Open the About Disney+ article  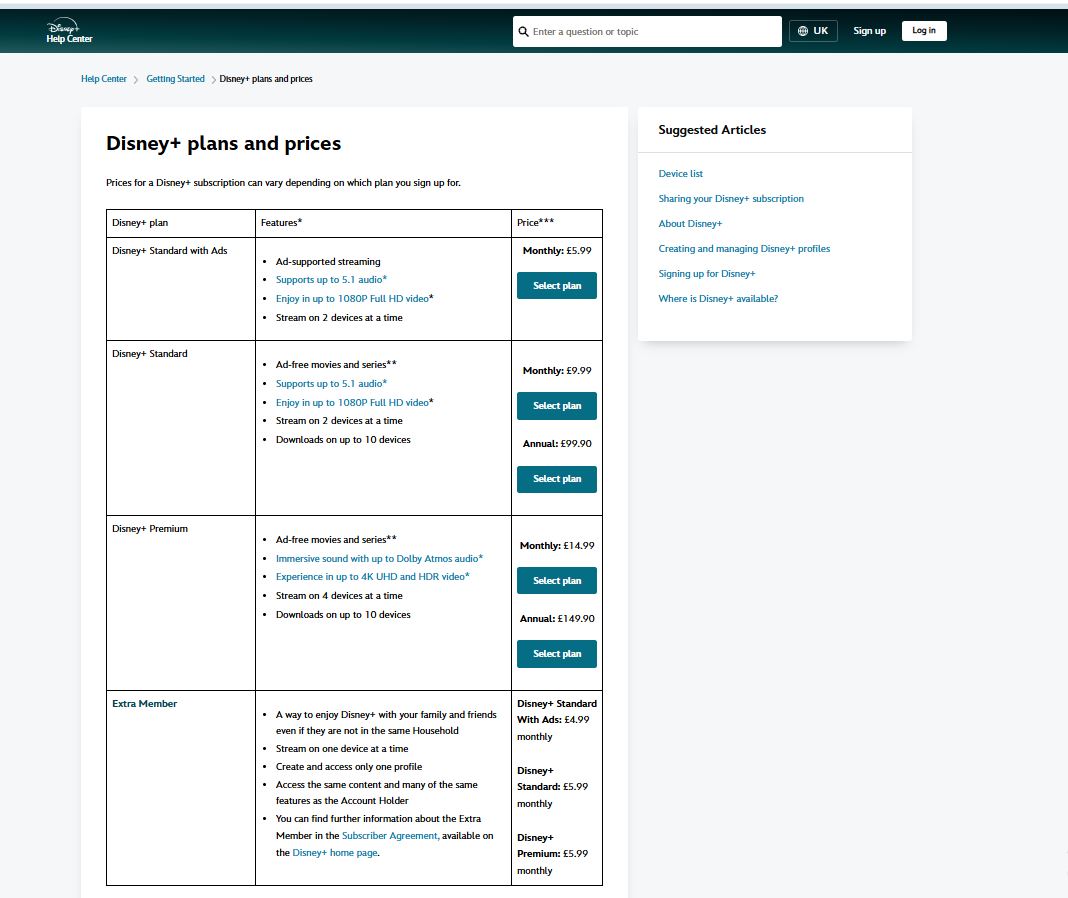tap(690, 223)
